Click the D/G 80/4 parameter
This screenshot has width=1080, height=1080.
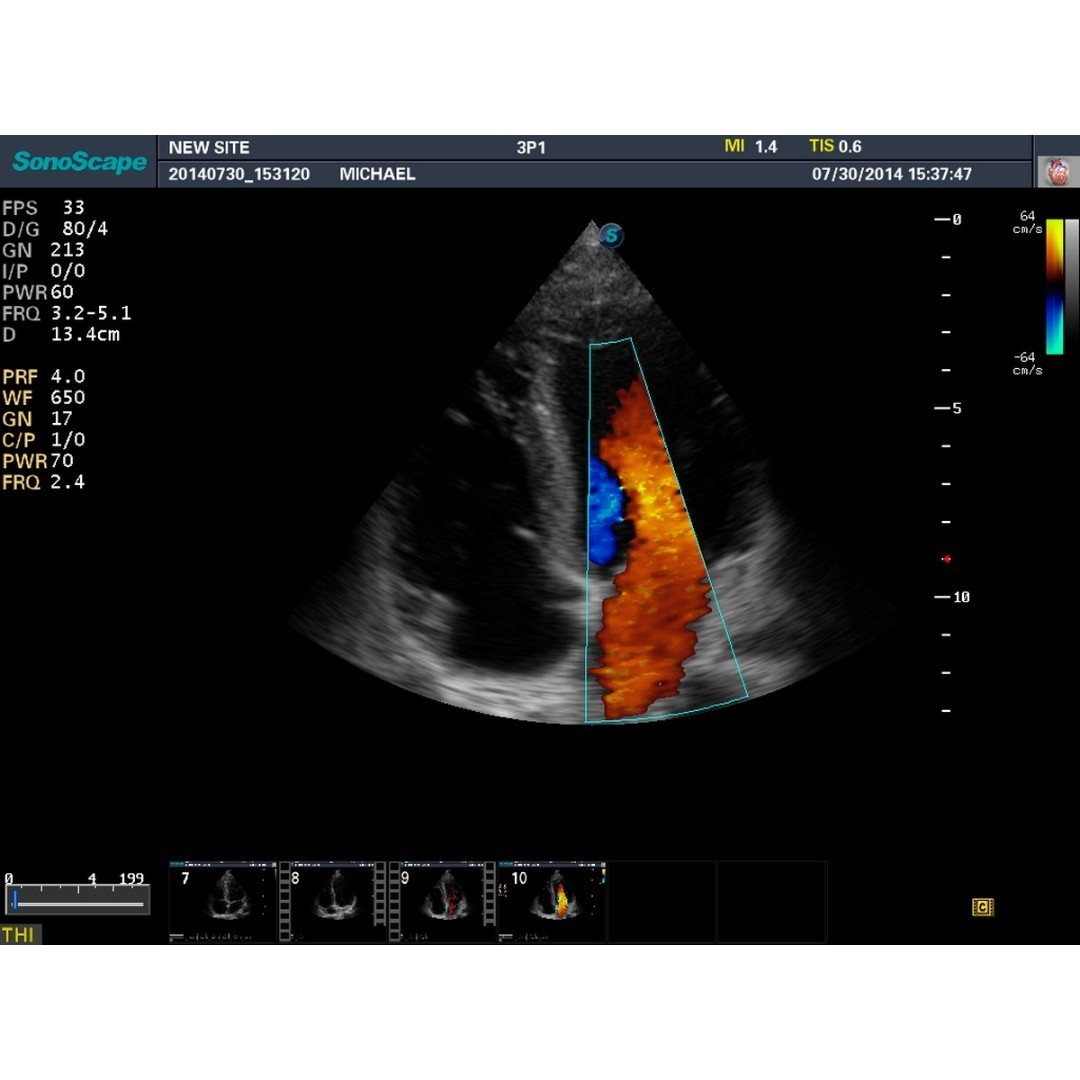click(x=55, y=229)
